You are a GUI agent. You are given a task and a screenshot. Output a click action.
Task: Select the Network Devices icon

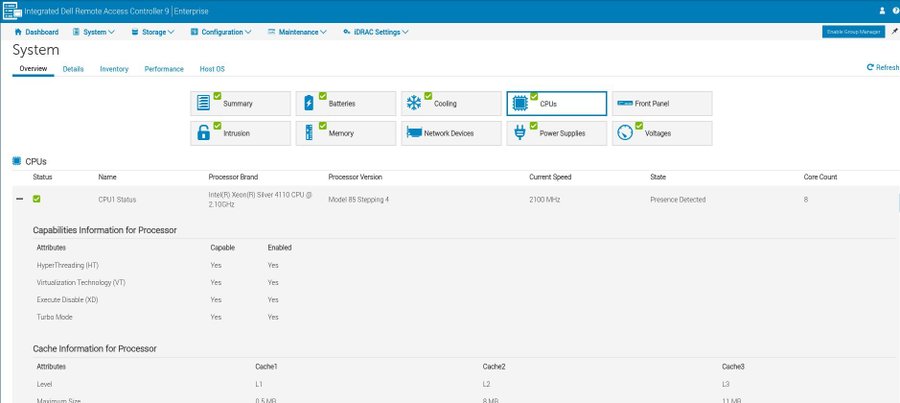point(414,133)
